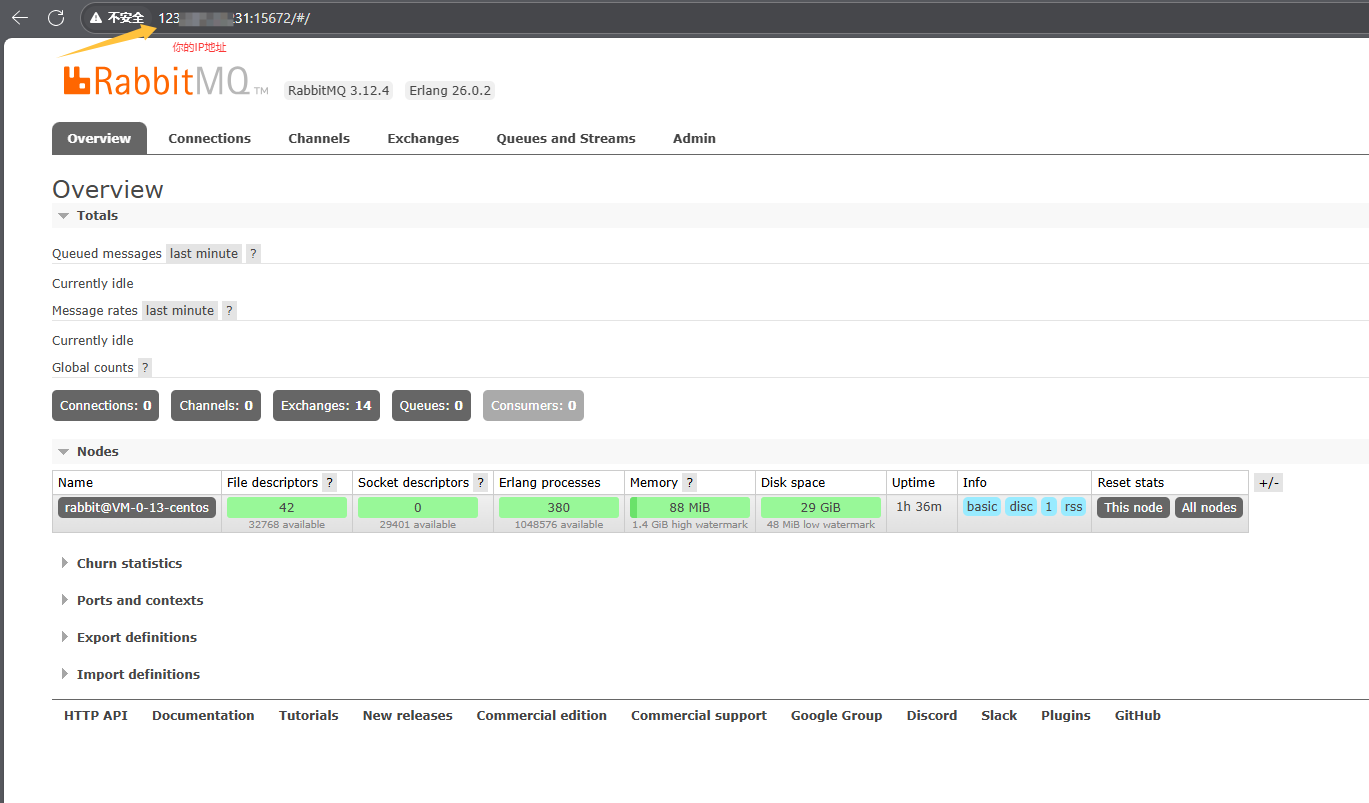Click the browser address bar URL
Image resolution: width=1369 pixels, height=803 pixels.
pyautogui.click(x=234, y=18)
